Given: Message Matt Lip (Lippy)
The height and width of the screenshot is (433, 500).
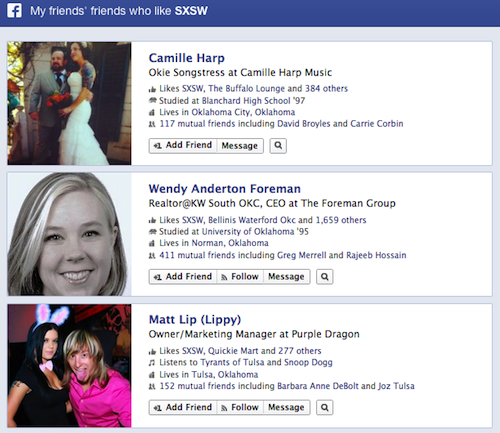Looking at the screenshot, I should point(287,407).
